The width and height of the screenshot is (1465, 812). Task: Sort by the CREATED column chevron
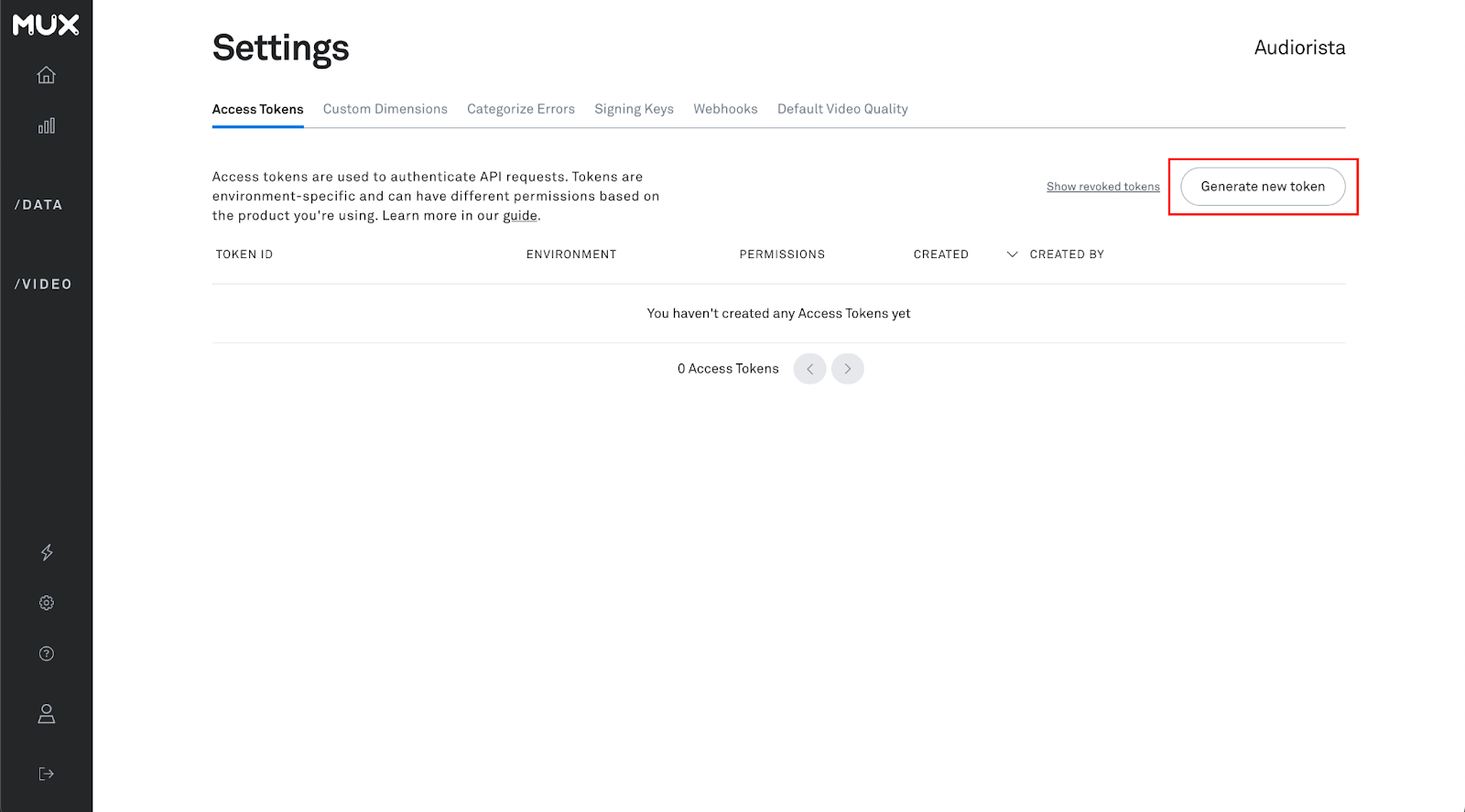1012,254
